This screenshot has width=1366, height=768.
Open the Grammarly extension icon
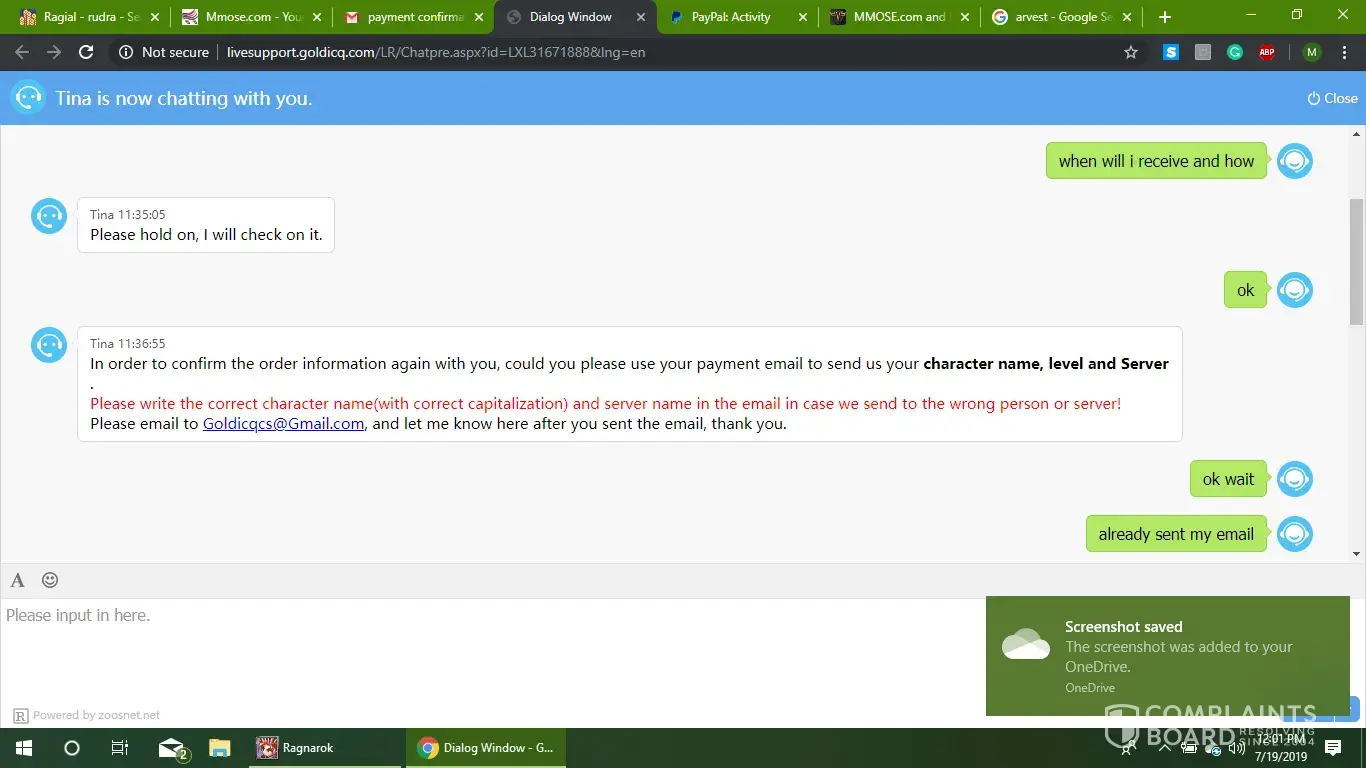[x=1235, y=52]
